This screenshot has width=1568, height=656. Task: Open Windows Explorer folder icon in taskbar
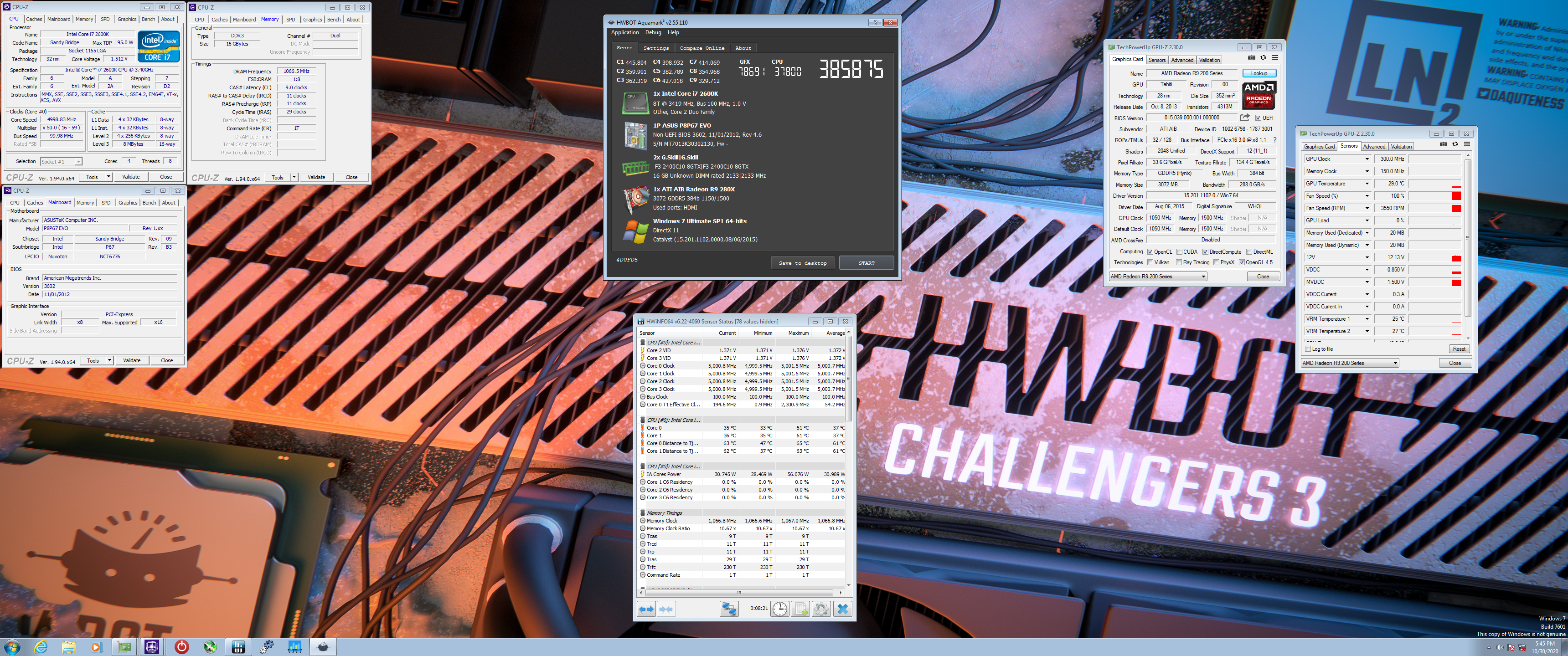(x=68, y=647)
